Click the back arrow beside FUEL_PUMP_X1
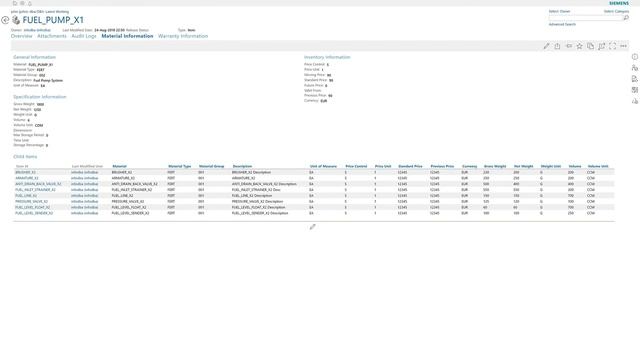The width and height of the screenshot is (640, 360). (5, 20)
